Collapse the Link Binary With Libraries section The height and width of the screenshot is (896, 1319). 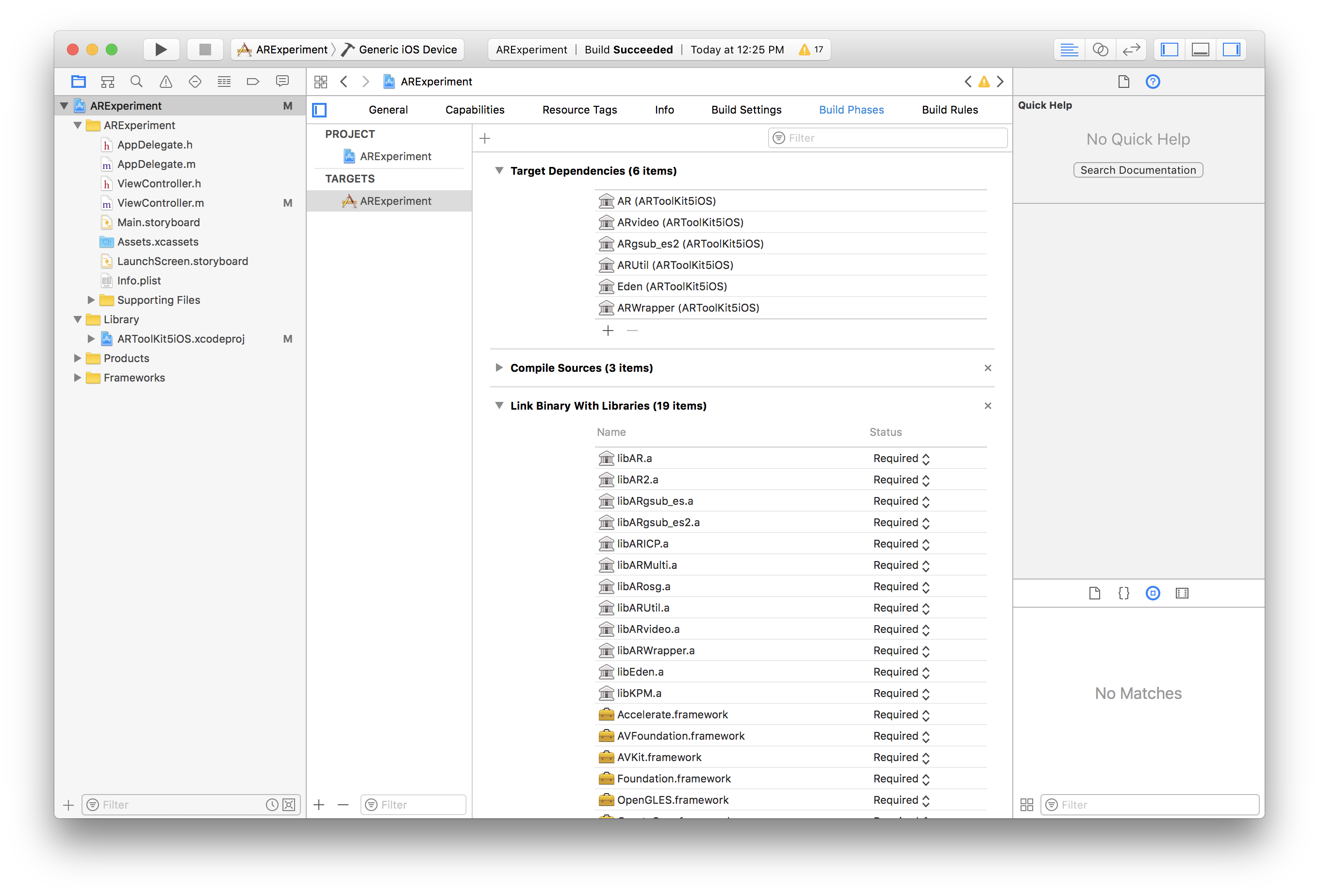499,405
